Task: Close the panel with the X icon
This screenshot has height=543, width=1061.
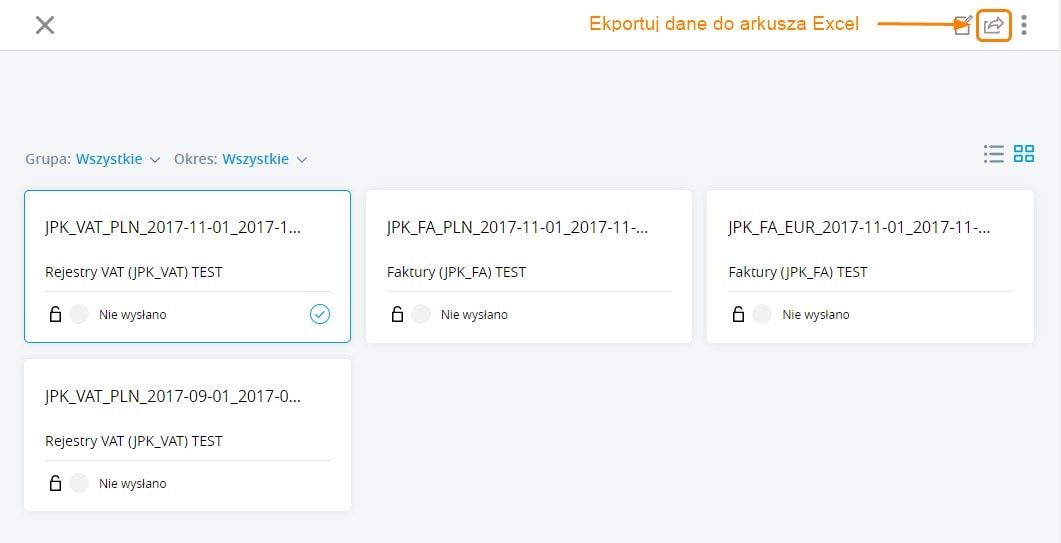Action: [x=45, y=25]
